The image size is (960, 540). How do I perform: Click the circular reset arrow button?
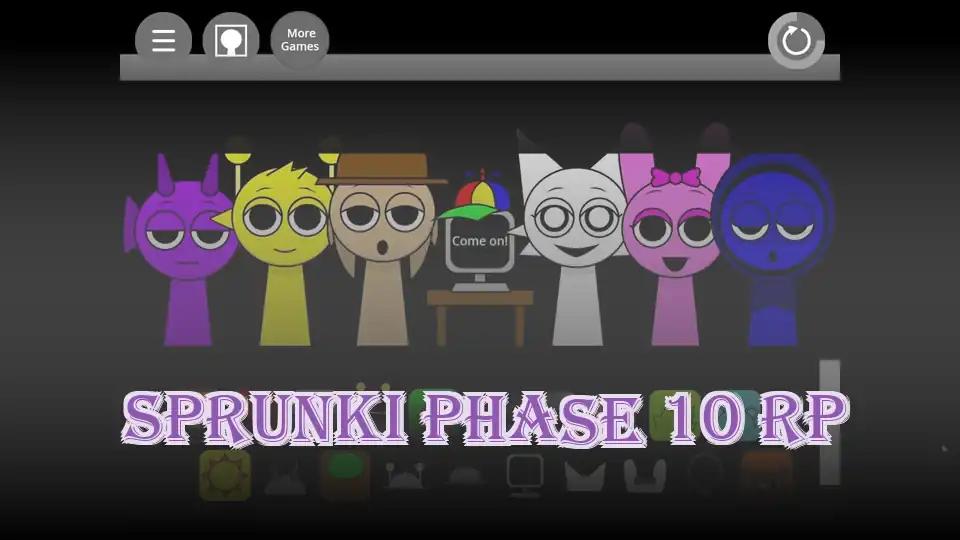click(796, 41)
